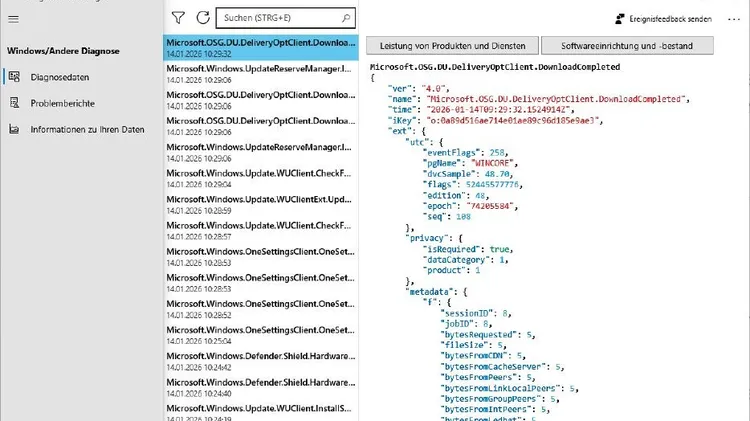This screenshot has width=750, height=421.
Task: Click the Informationen zu Ihren Daten icon
Action: click(x=13, y=129)
